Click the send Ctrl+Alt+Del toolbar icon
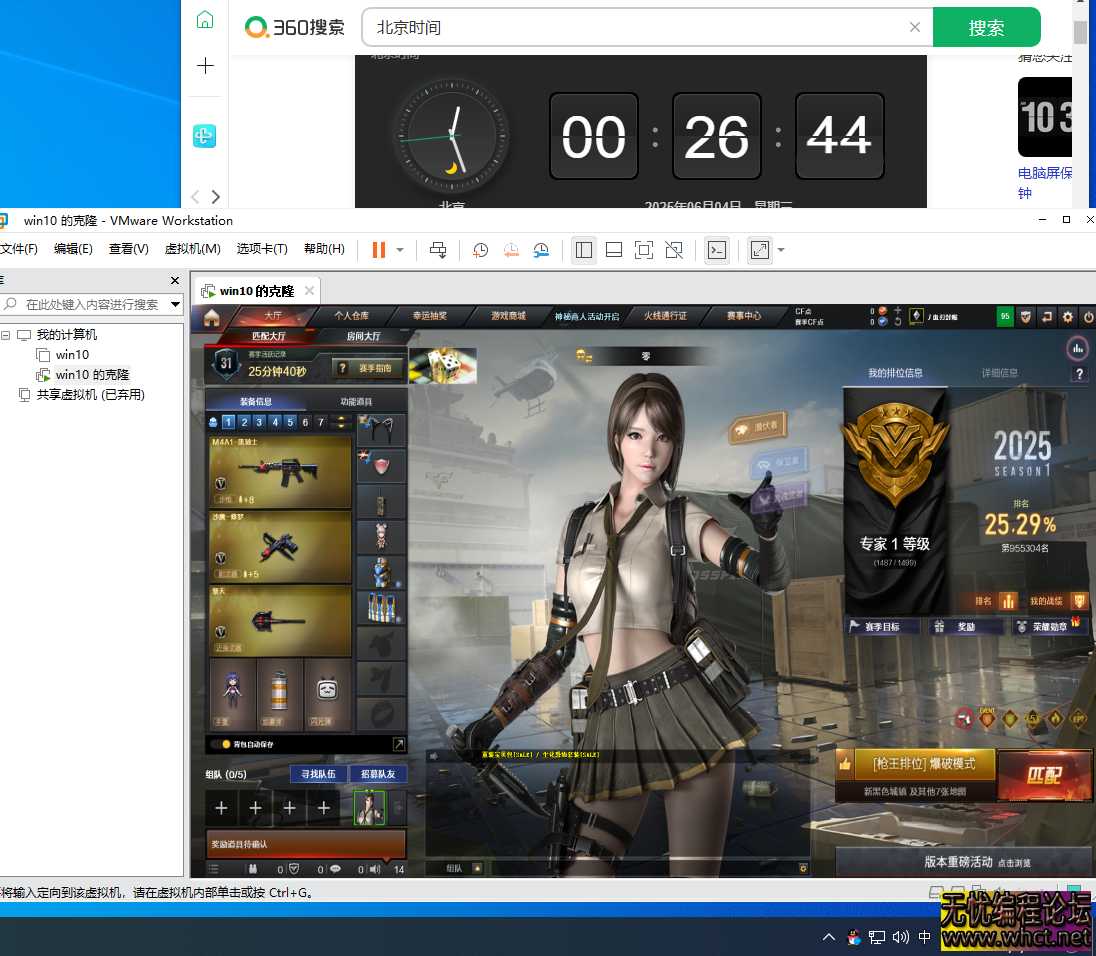Image resolution: width=1096 pixels, height=956 pixels. coord(438,250)
